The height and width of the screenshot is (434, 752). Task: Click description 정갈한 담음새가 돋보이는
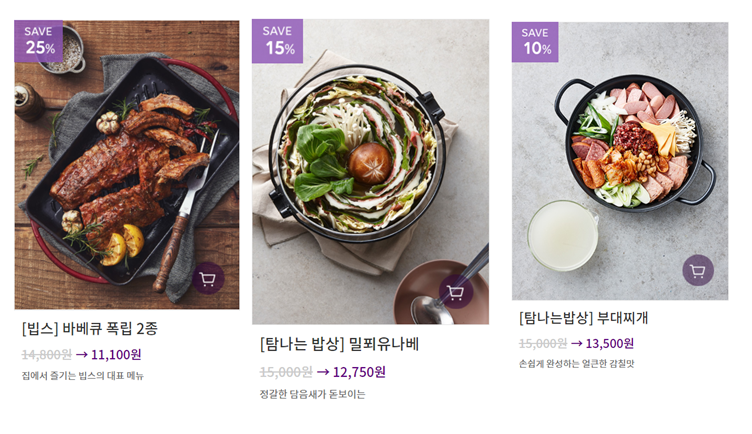click(312, 394)
